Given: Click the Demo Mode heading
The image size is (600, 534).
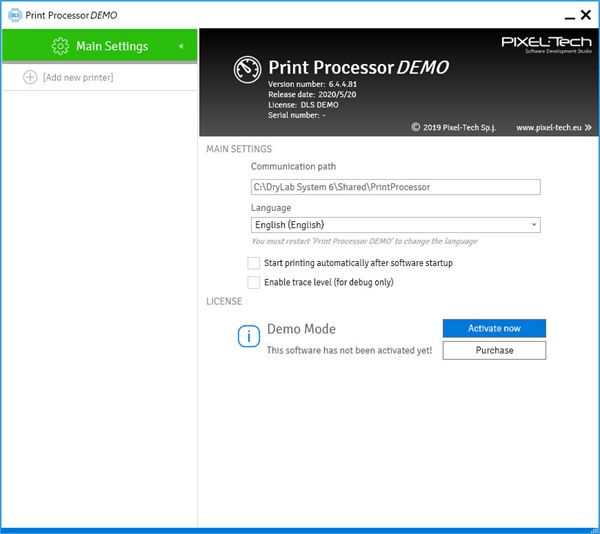Looking at the screenshot, I should (x=301, y=329).
